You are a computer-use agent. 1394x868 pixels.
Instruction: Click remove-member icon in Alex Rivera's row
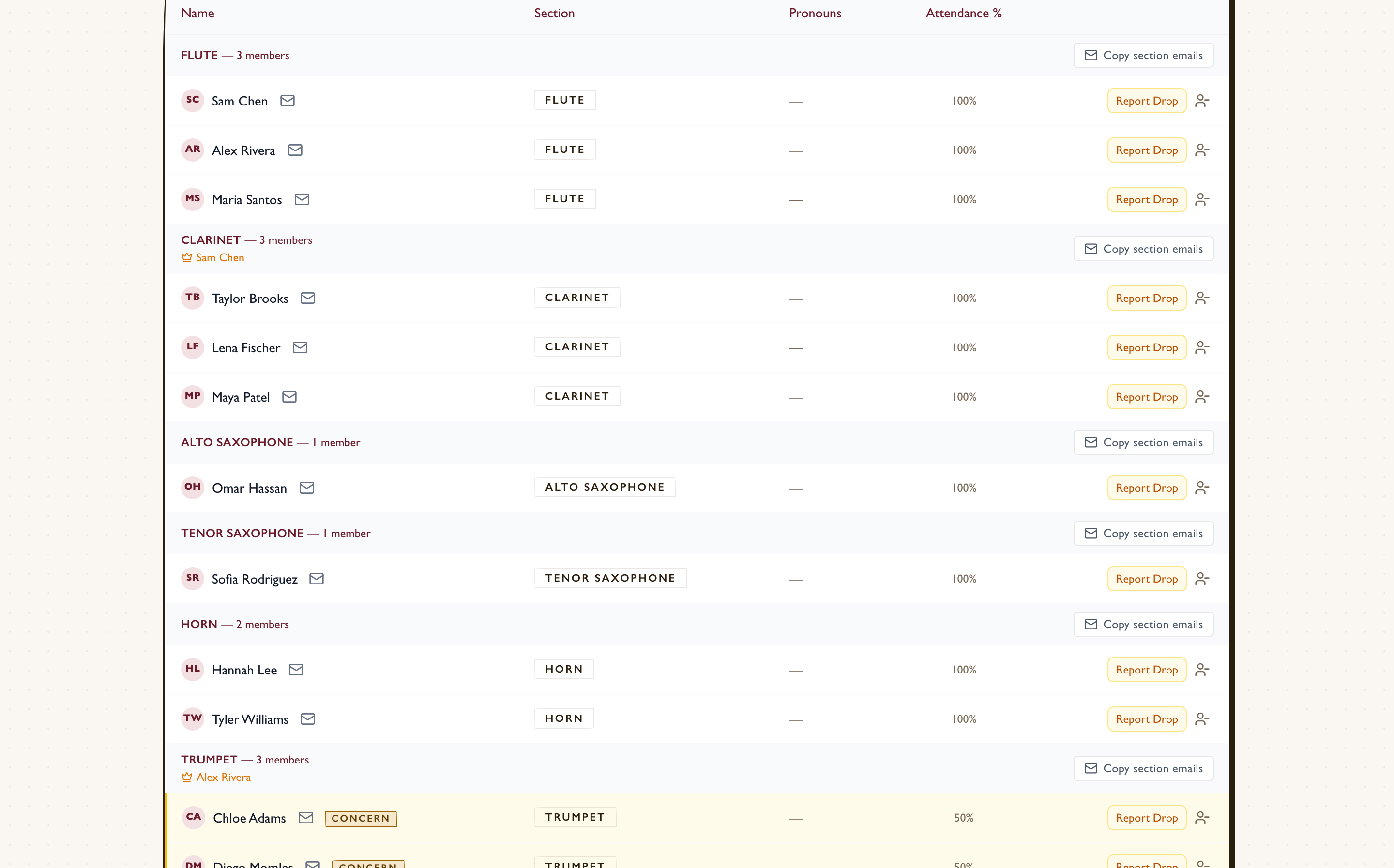click(1202, 150)
